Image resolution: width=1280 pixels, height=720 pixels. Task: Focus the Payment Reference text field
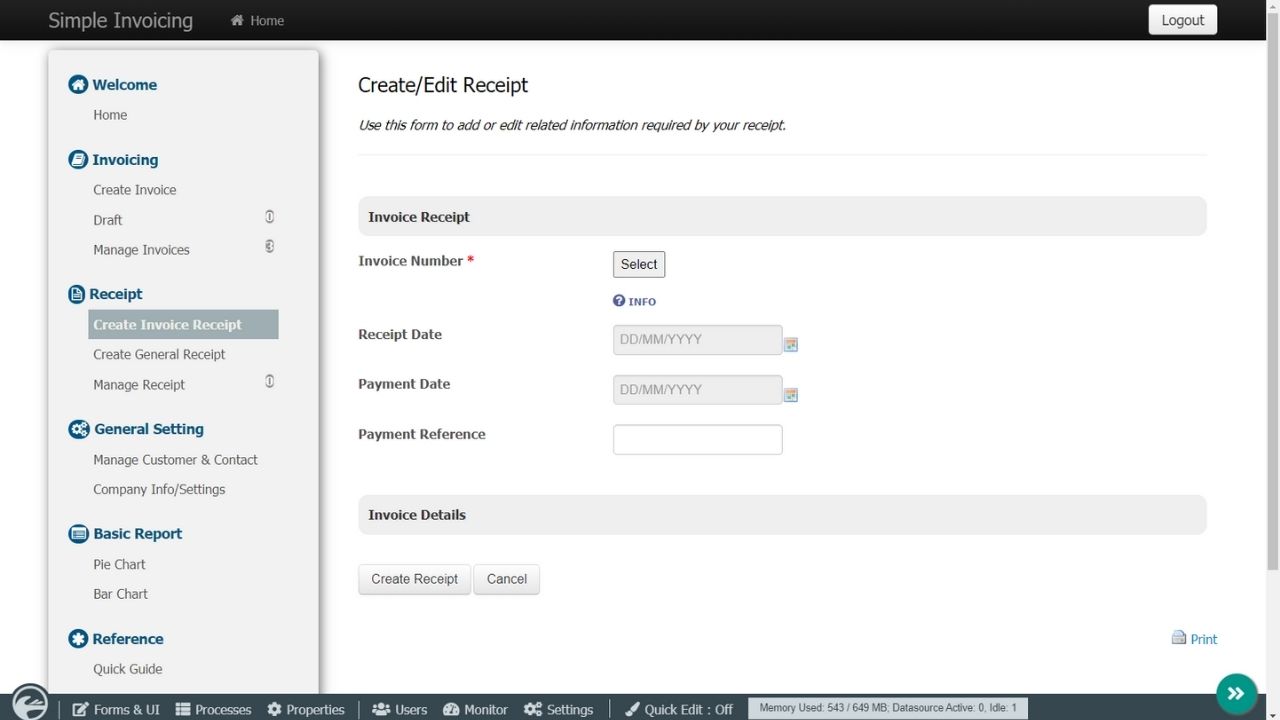click(697, 440)
